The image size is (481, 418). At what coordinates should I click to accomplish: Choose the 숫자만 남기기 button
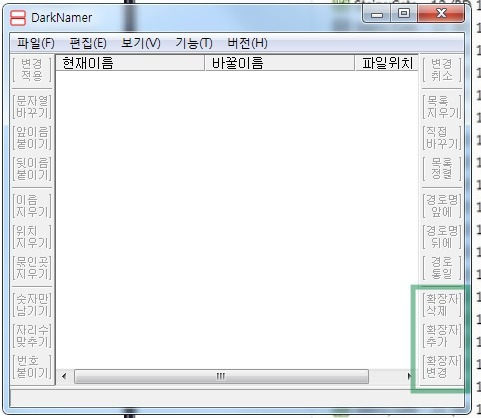click(32, 305)
